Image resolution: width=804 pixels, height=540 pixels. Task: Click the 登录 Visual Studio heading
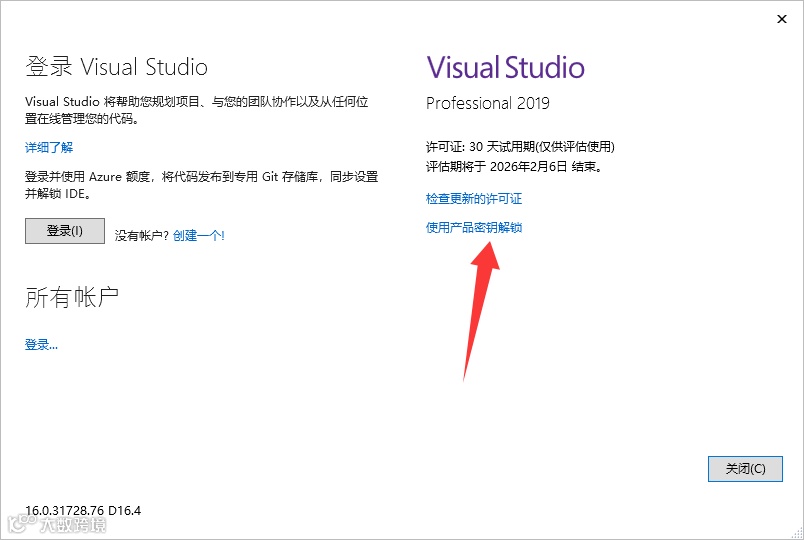pos(116,67)
